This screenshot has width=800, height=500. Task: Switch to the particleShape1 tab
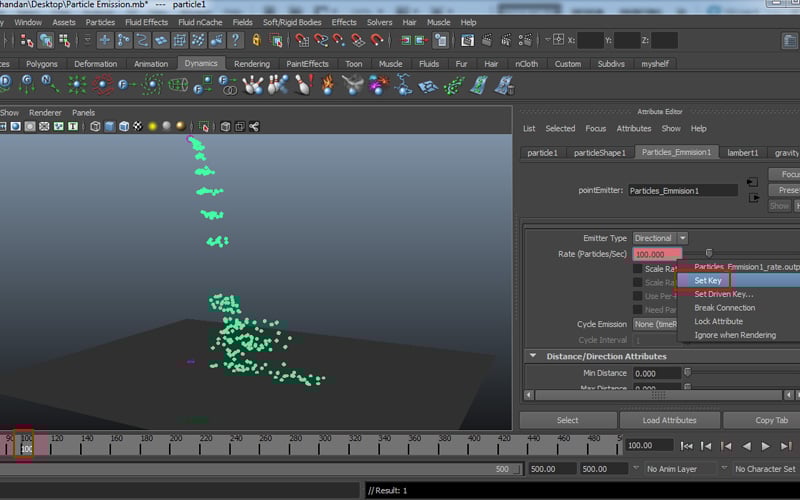[x=599, y=153]
